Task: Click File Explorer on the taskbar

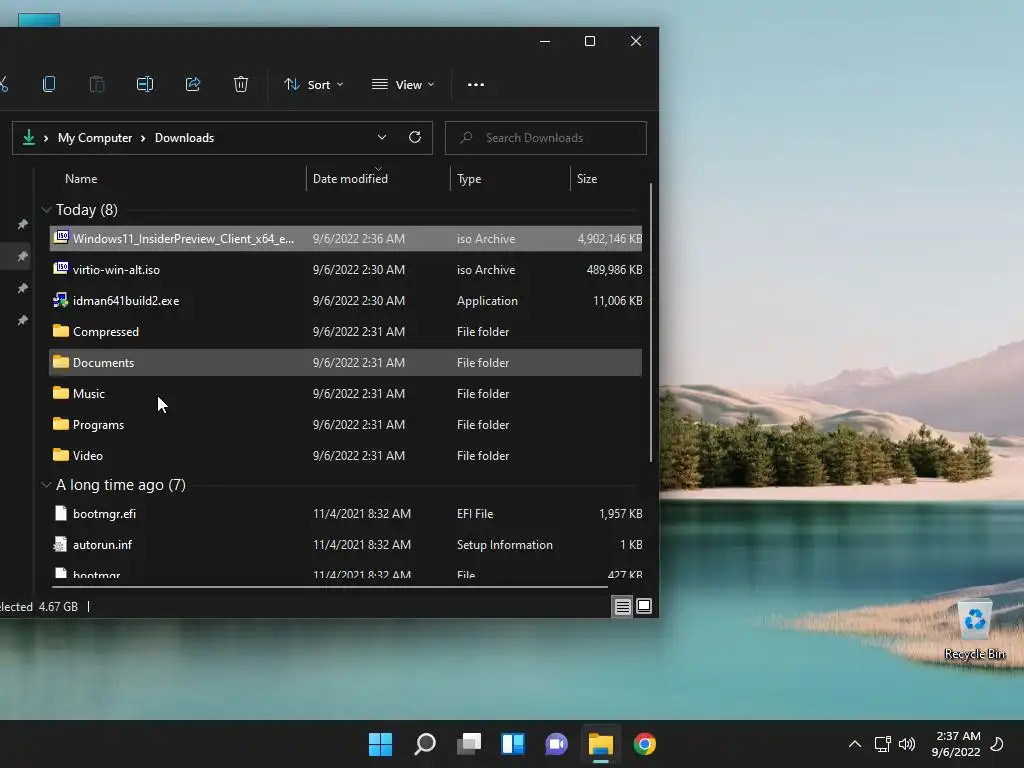Action: point(601,744)
